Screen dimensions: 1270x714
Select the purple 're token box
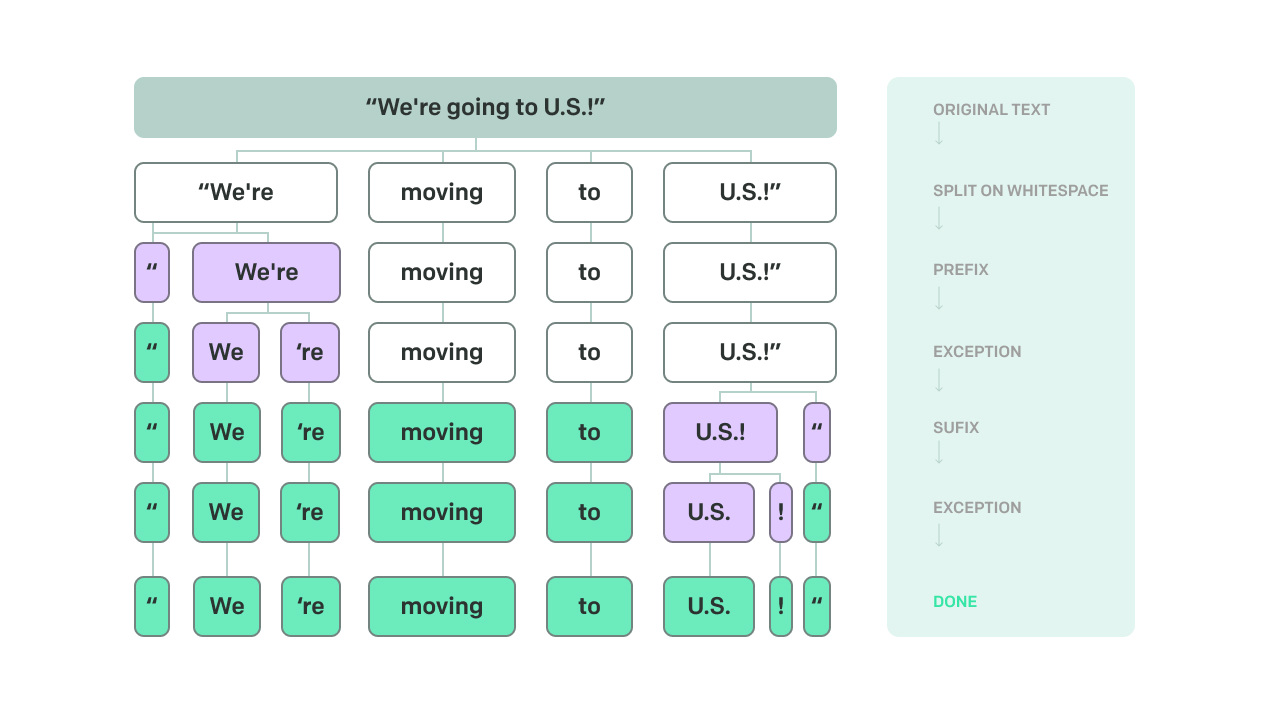coord(310,352)
